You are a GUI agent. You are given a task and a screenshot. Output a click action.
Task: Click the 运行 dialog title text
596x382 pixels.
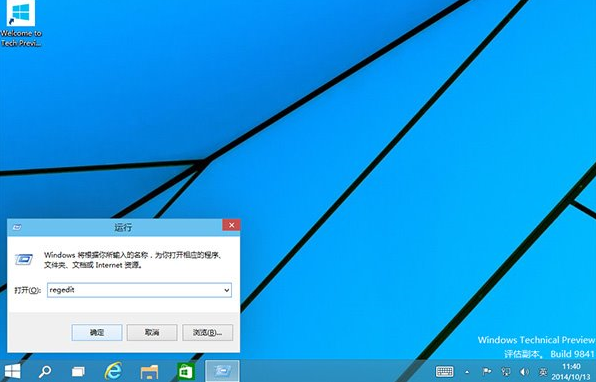(x=123, y=227)
